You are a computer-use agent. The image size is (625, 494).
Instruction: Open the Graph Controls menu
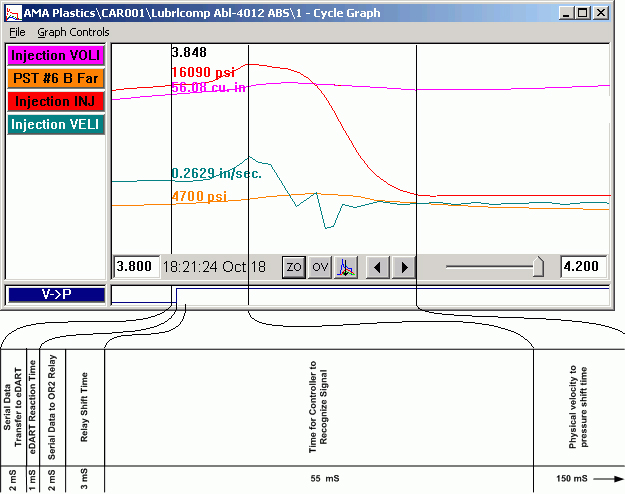coord(73,32)
